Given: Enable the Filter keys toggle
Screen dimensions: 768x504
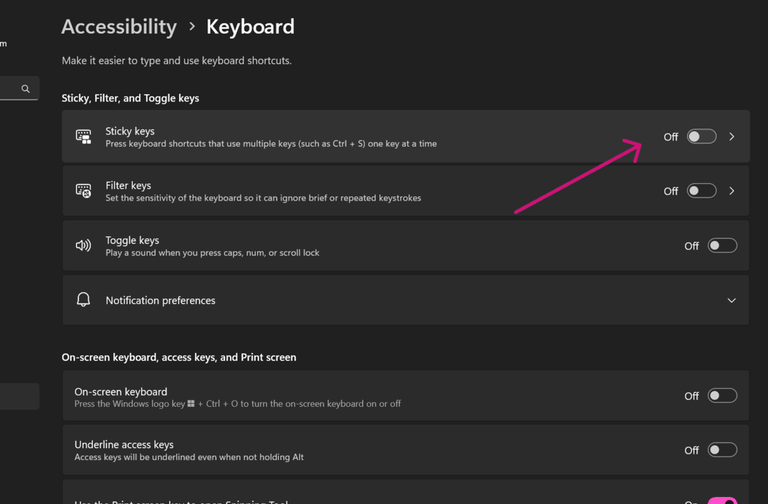Looking at the screenshot, I should 701,191.
